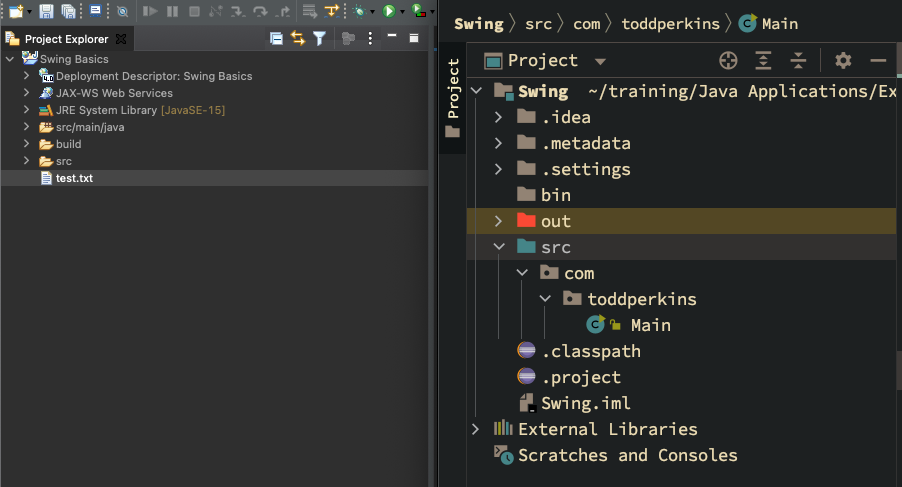The image size is (902, 487).
Task: Click Swing in IntelliJ breadcrumb
Action: [479, 24]
